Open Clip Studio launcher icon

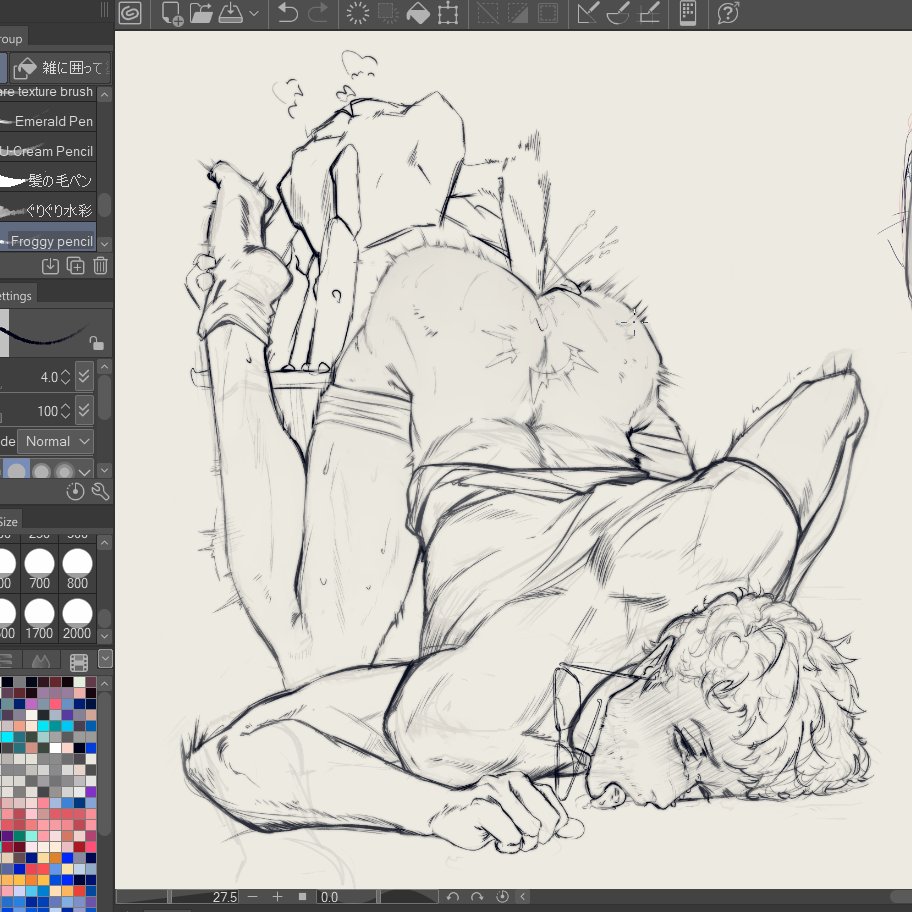pos(130,13)
